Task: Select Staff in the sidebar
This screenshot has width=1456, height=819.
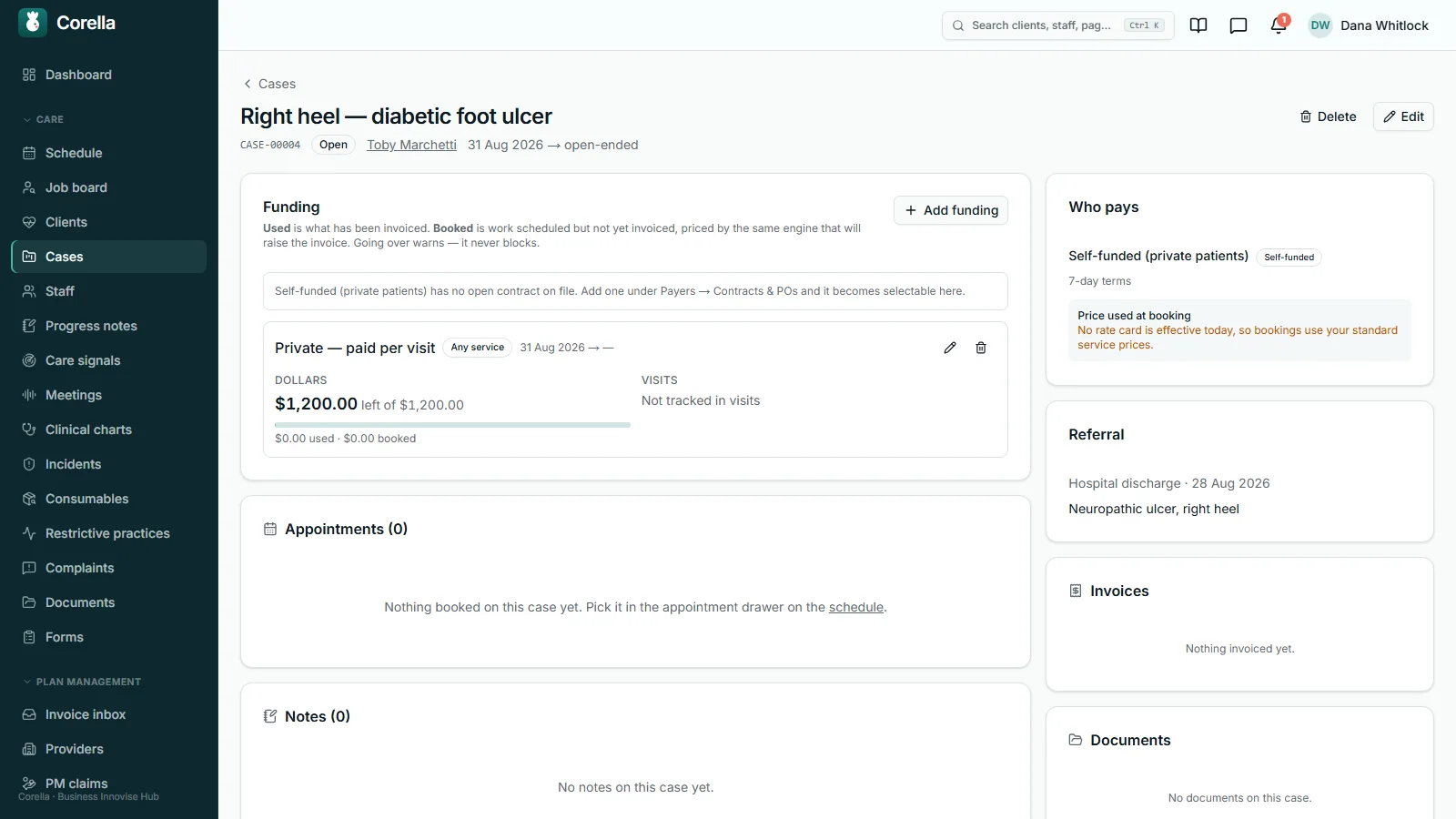Action: point(109,291)
